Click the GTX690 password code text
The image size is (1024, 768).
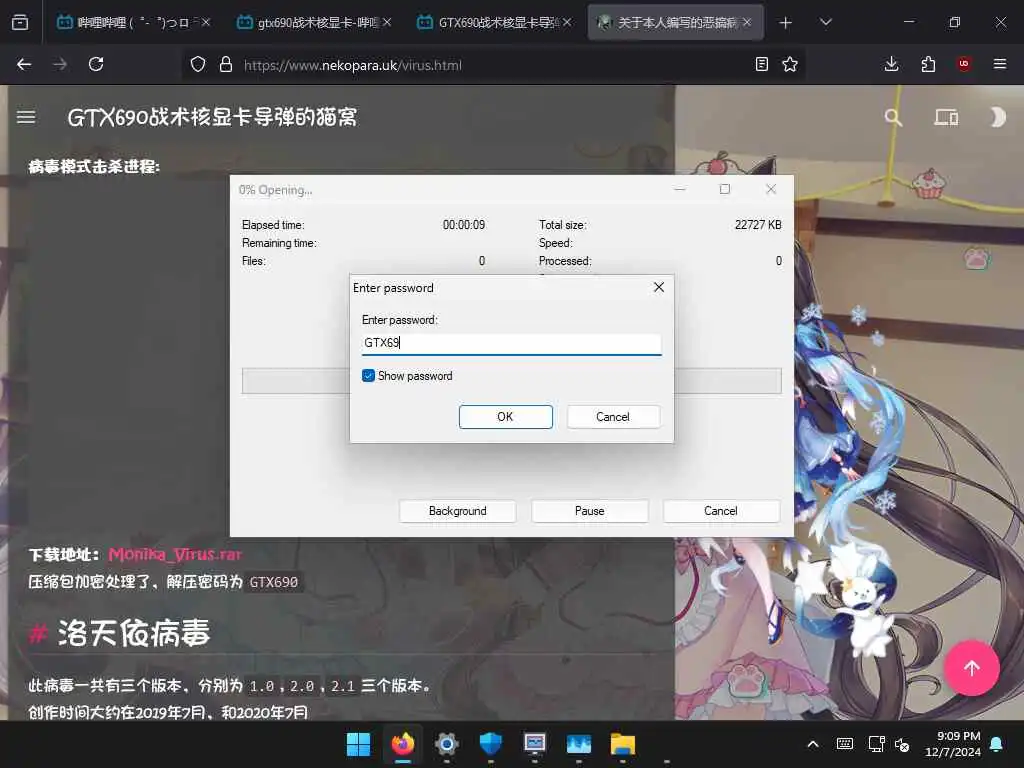(274, 582)
